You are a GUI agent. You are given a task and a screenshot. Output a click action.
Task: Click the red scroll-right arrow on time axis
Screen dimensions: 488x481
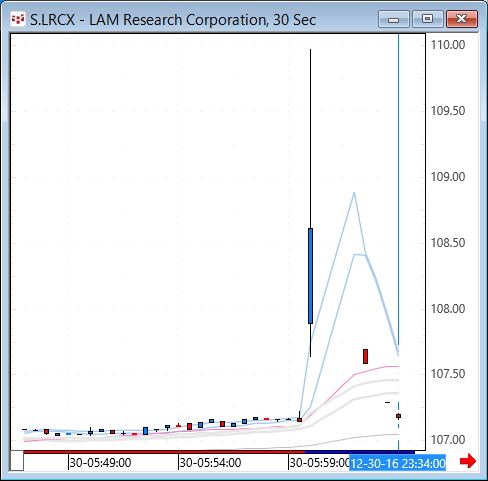pos(468,461)
